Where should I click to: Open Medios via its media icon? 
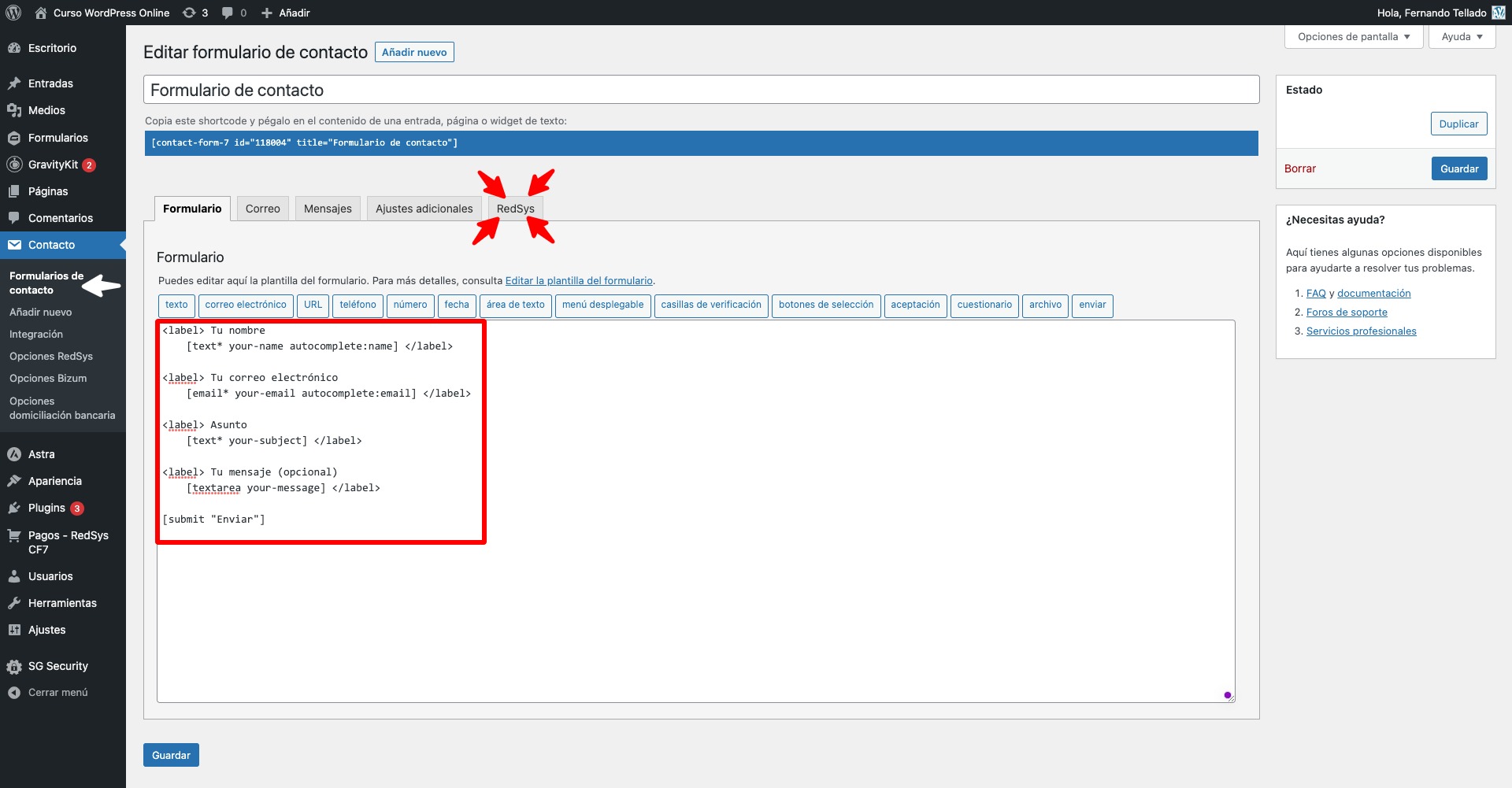(x=14, y=110)
